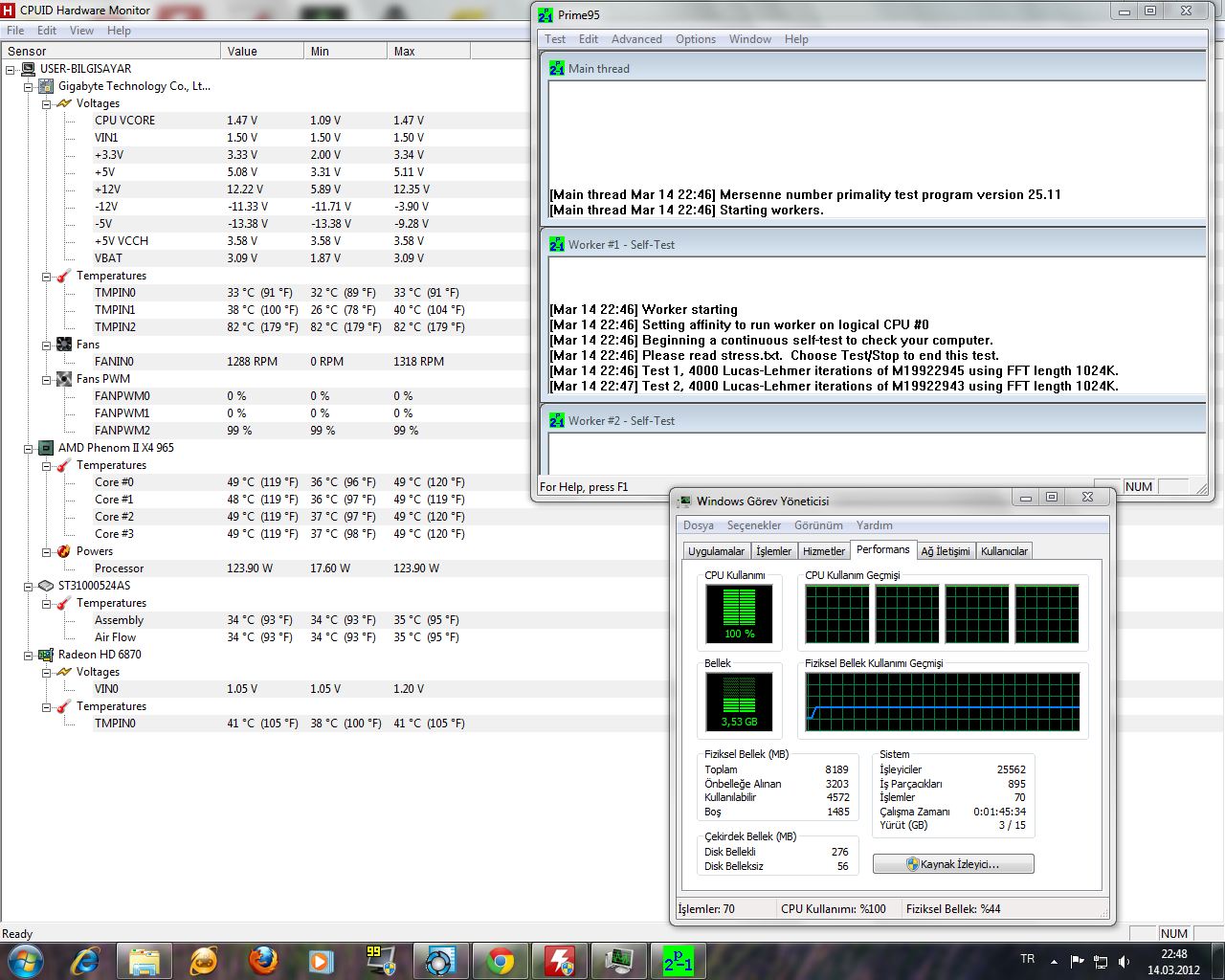Click Radeon HD 6870 graphics card icon
This screenshot has width=1225, height=980.
(45, 655)
